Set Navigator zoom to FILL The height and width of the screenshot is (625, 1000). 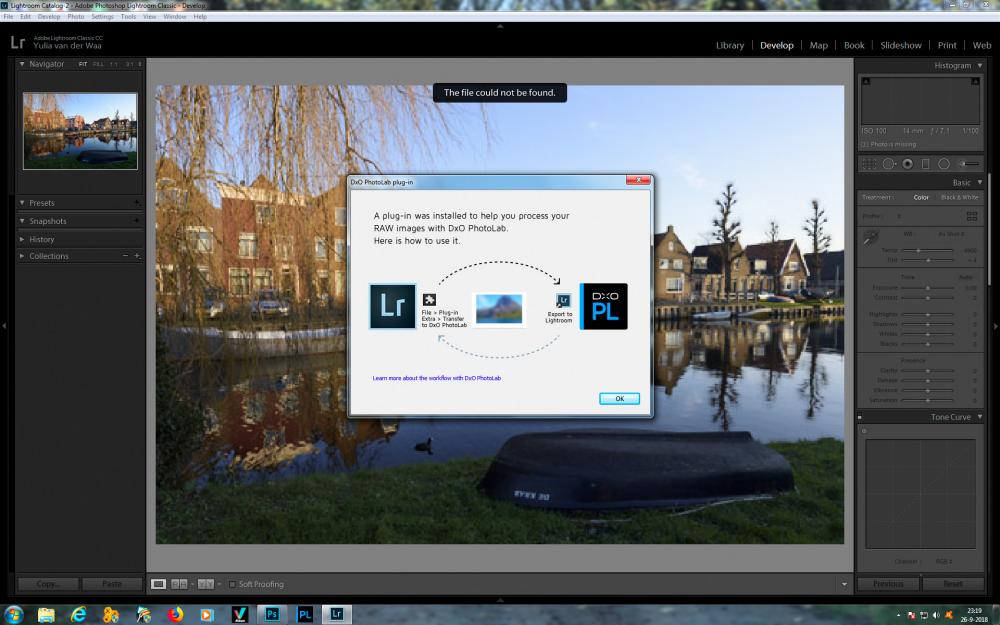(x=98, y=64)
